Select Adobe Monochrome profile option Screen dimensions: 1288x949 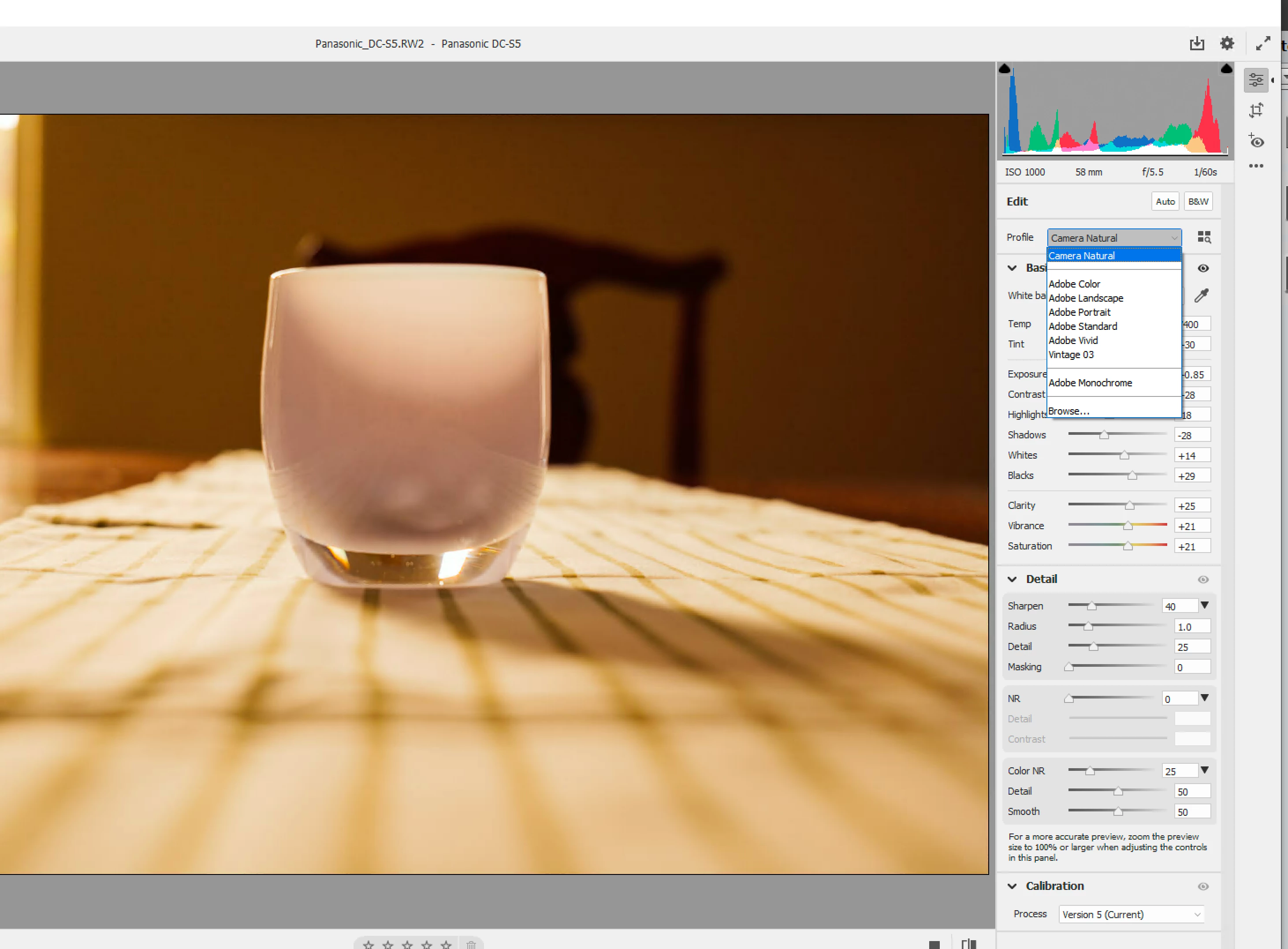1090,383
